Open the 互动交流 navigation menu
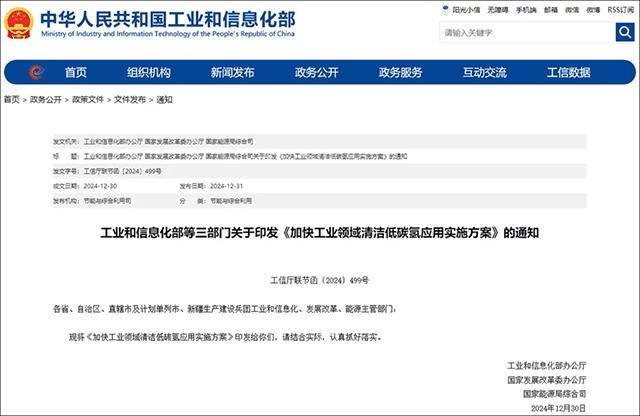The image size is (640, 416). tap(485, 72)
